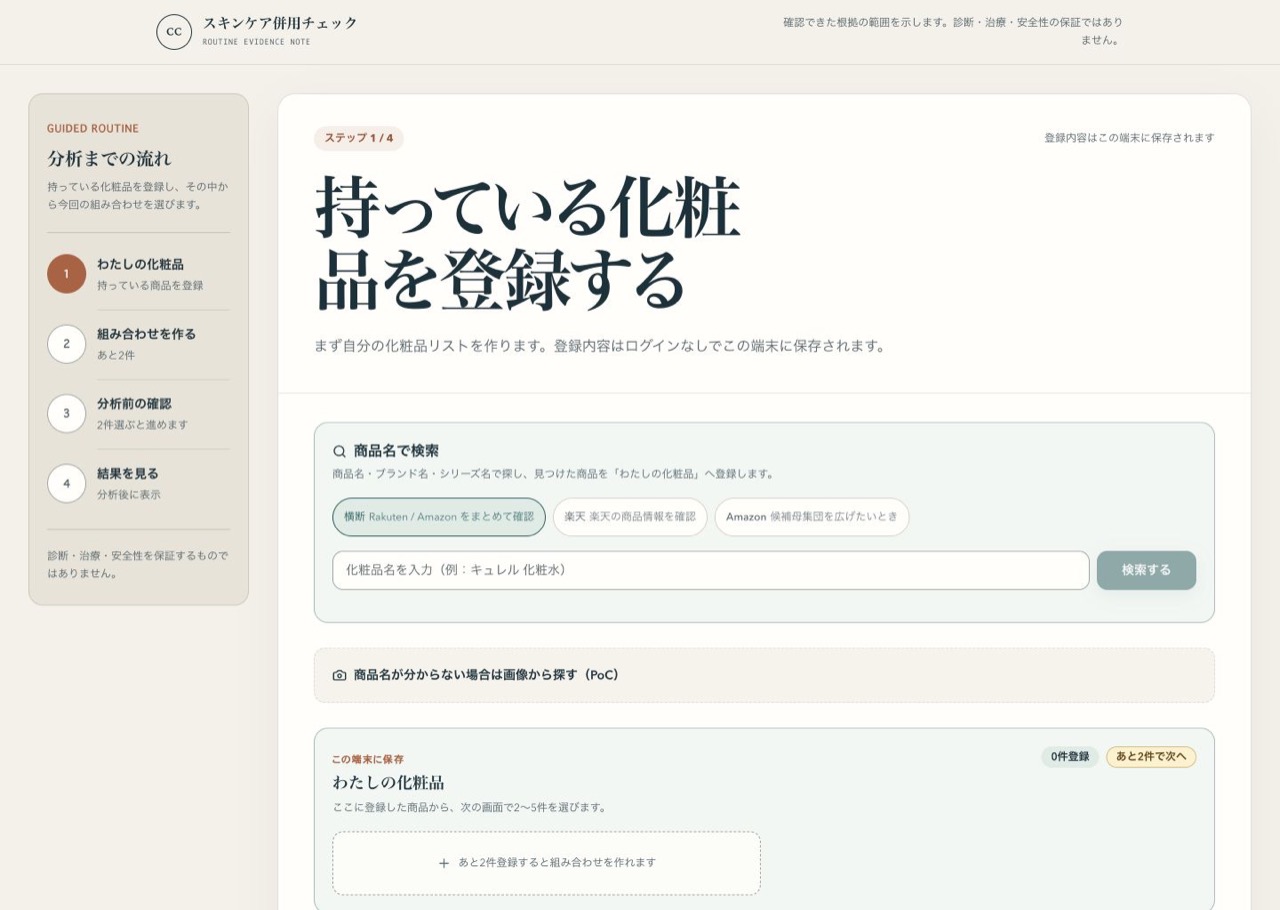The height and width of the screenshot is (910, 1280).
Task: Click the 分析後に表示 step description
Action: pyautogui.click(x=128, y=495)
